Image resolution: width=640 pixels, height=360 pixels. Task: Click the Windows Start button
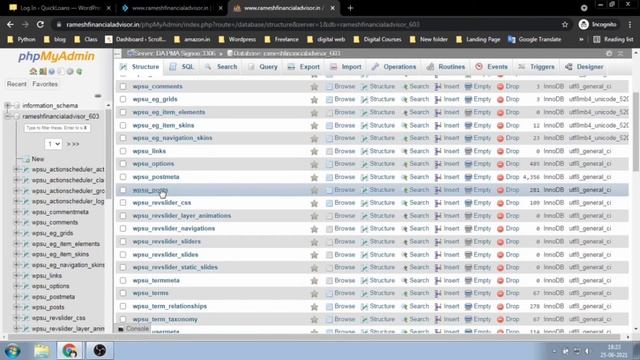tap(12, 350)
